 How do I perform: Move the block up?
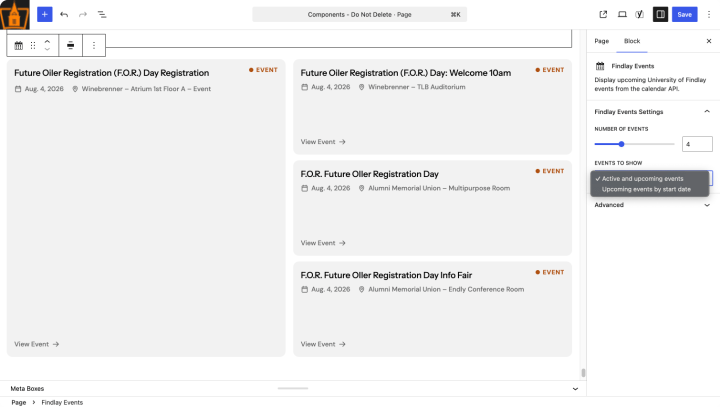pos(47,41)
